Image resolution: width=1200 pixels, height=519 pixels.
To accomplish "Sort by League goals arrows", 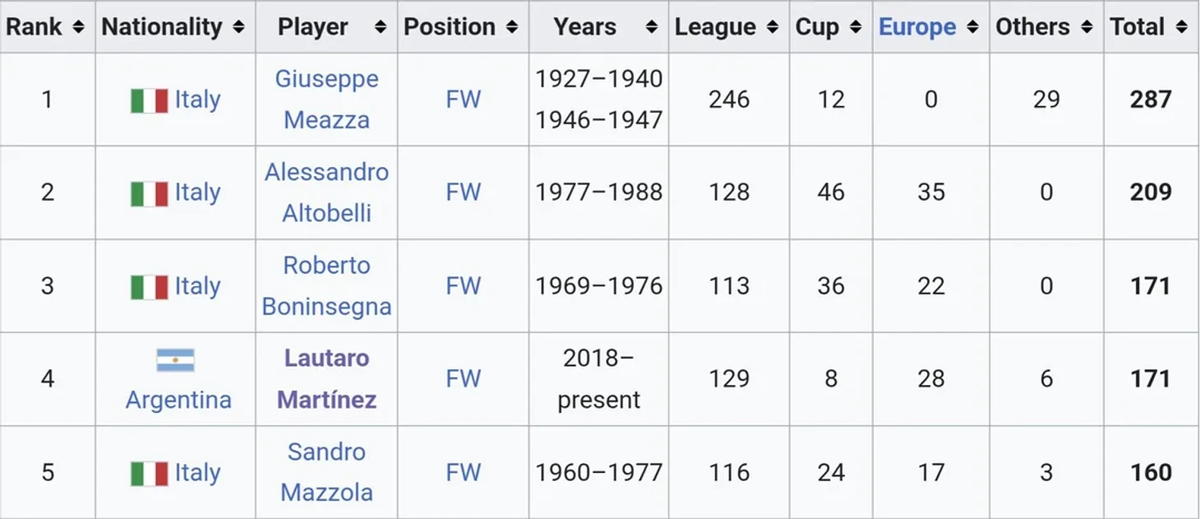I will (x=771, y=27).
